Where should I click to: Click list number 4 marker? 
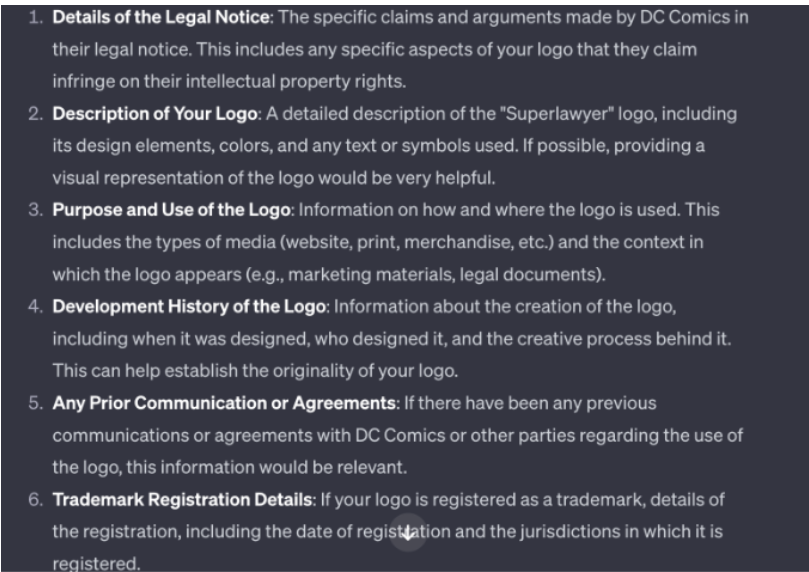pos(34,306)
